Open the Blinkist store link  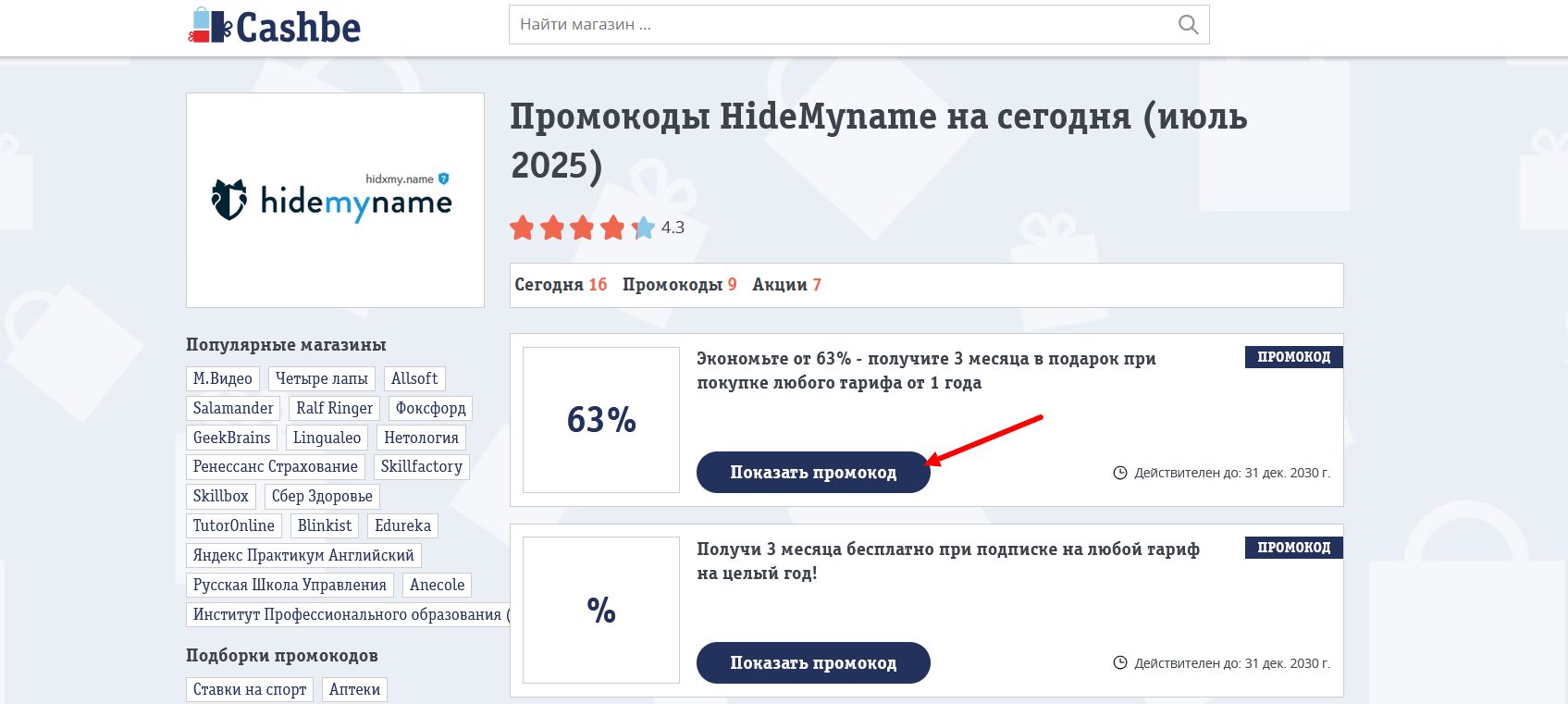point(325,526)
